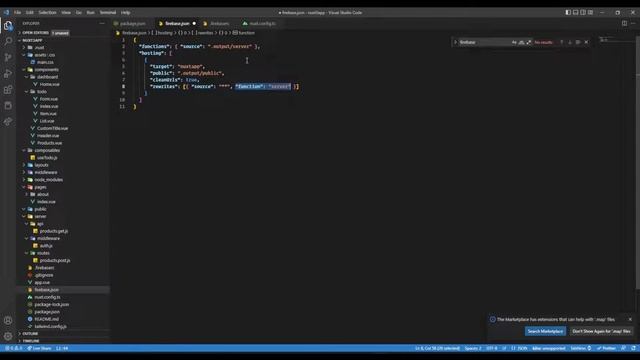The width and height of the screenshot is (640, 360).
Task: Open the editor More Actions menu
Action: coord(633,23)
